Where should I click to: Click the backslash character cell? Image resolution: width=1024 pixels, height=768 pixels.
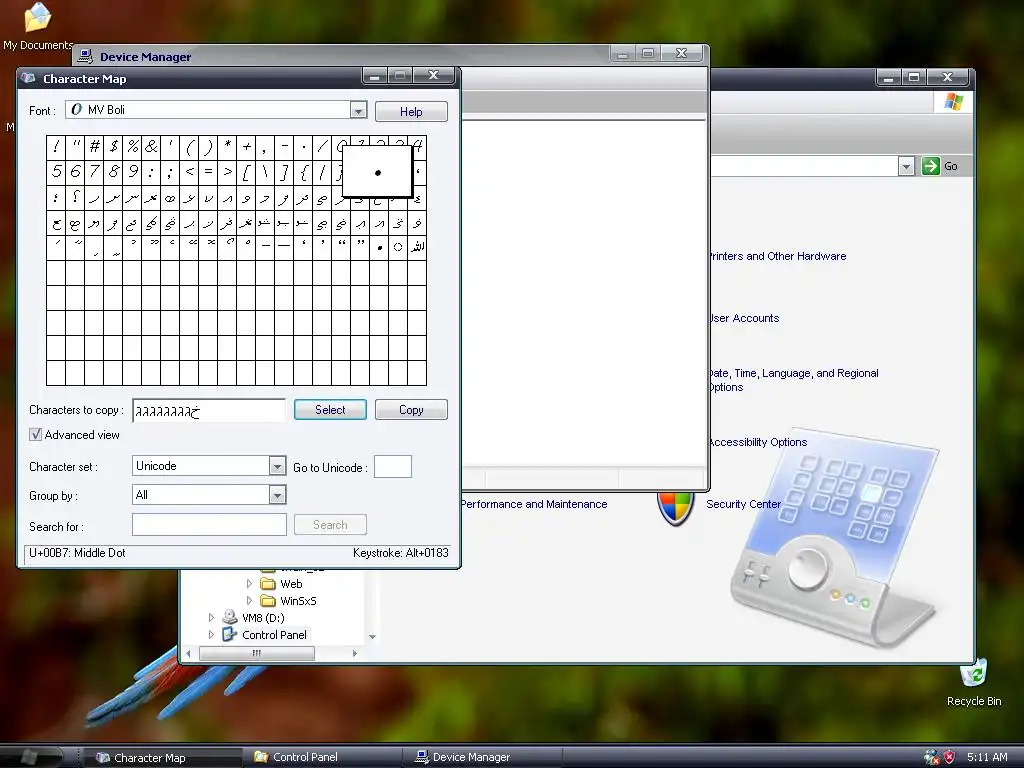point(265,172)
